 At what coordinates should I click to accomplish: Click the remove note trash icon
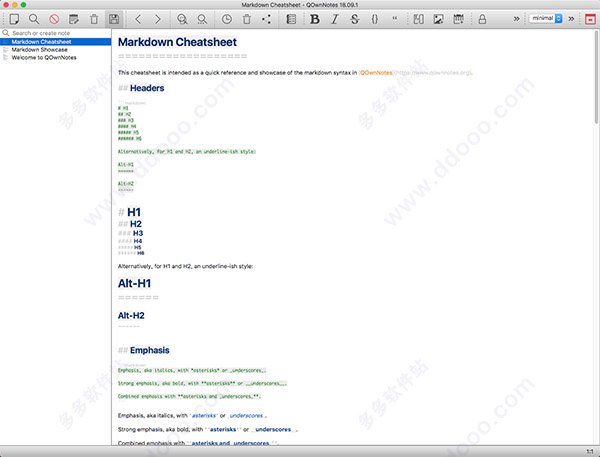[94, 19]
